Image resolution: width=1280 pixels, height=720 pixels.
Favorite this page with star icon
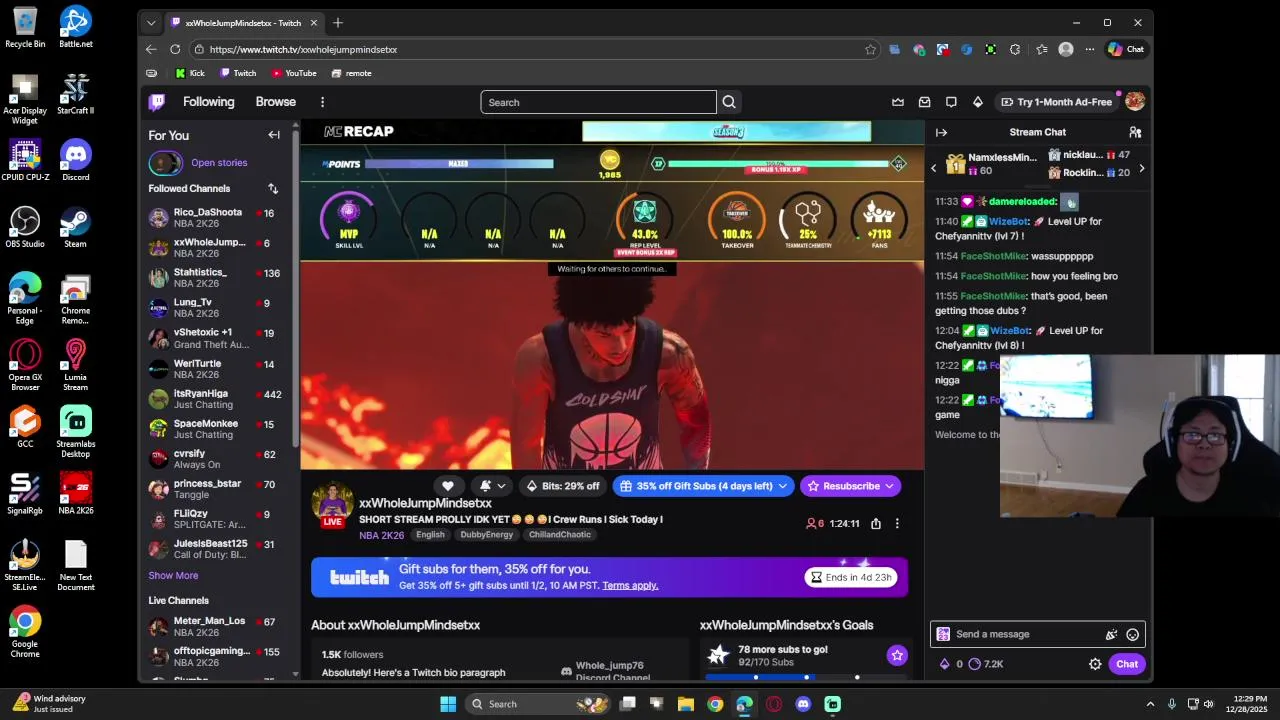click(x=870, y=49)
